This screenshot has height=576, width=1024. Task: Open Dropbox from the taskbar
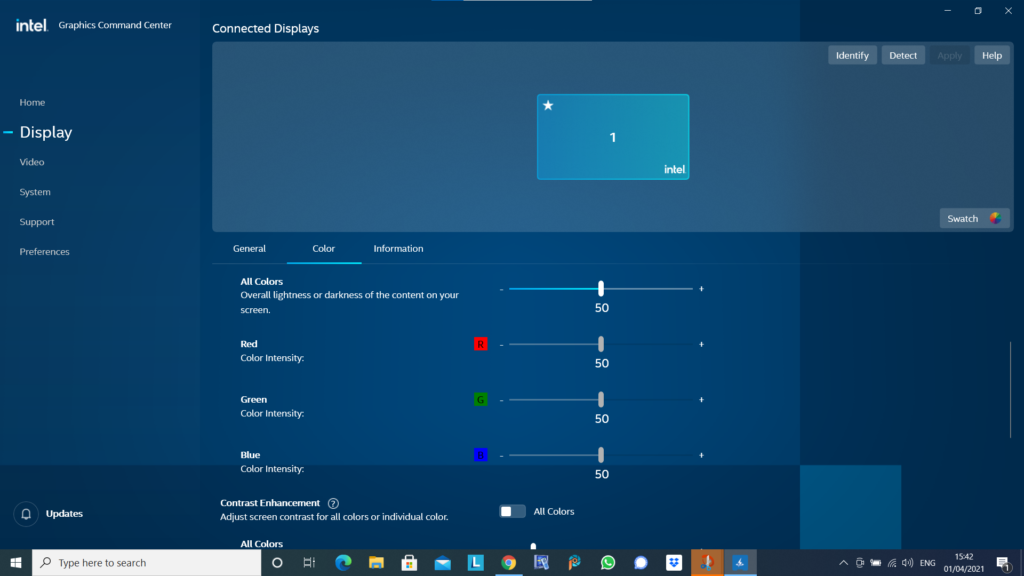[x=674, y=563]
